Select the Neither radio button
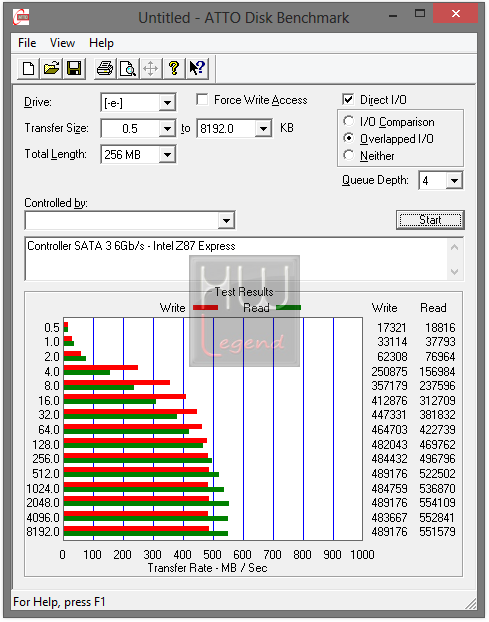Viewport: 489px width, 622px height. click(x=348, y=155)
